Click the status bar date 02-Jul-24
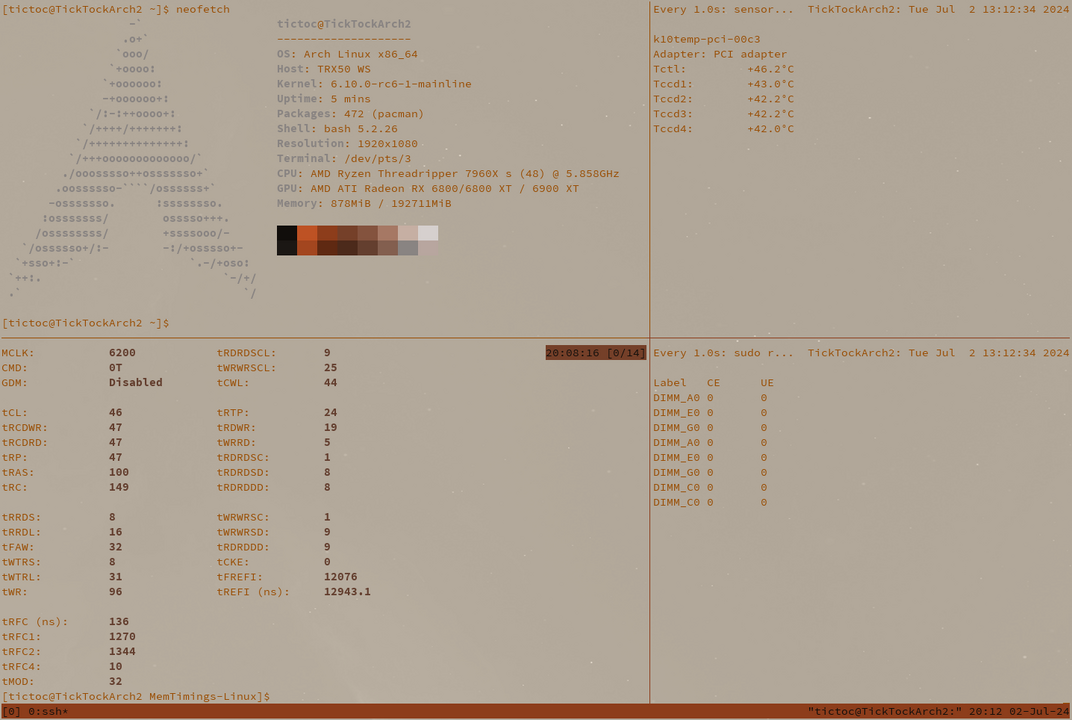Screen dimensions: 1072x720 1036,711
